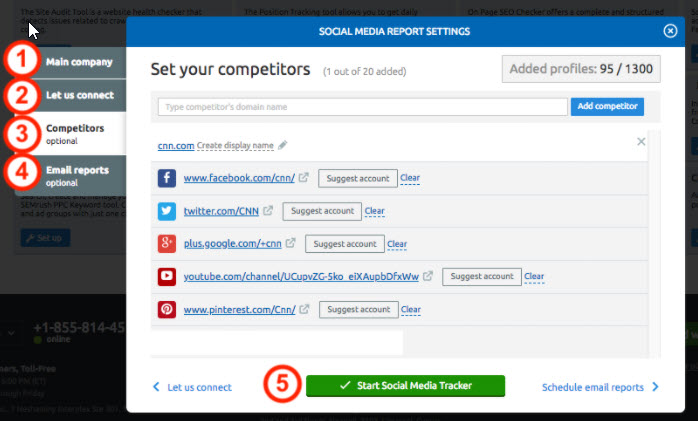This screenshot has height=421, width=698.
Task: Open the www.facebook.com/cnn/ link
Action: click(x=239, y=178)
